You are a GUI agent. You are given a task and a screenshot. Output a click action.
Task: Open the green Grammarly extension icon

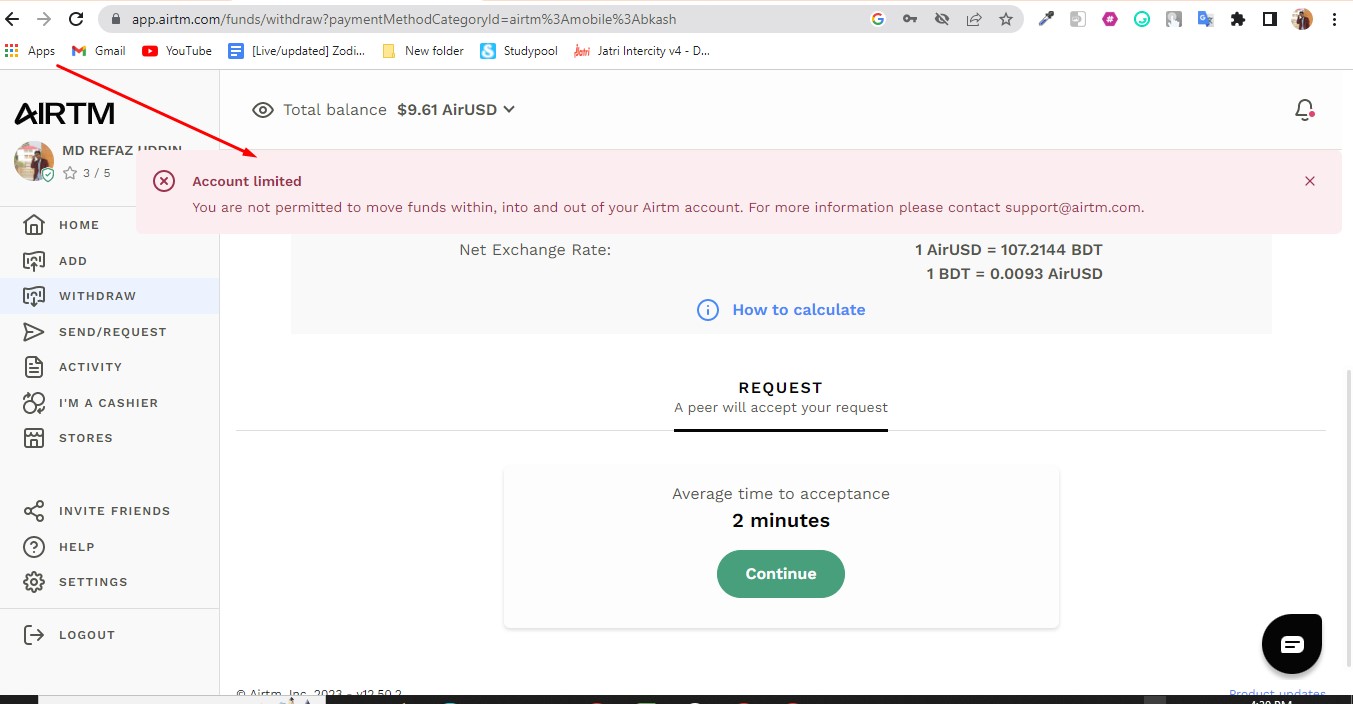[1142, 19]
